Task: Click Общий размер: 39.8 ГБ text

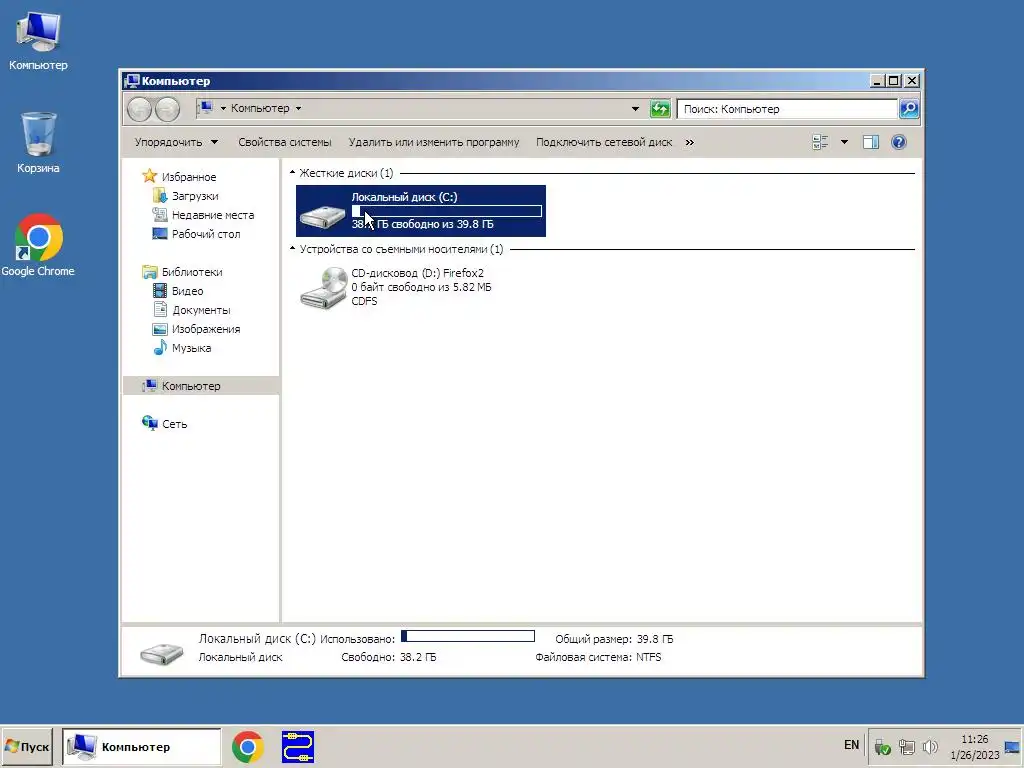Action: tap(614, 639)
